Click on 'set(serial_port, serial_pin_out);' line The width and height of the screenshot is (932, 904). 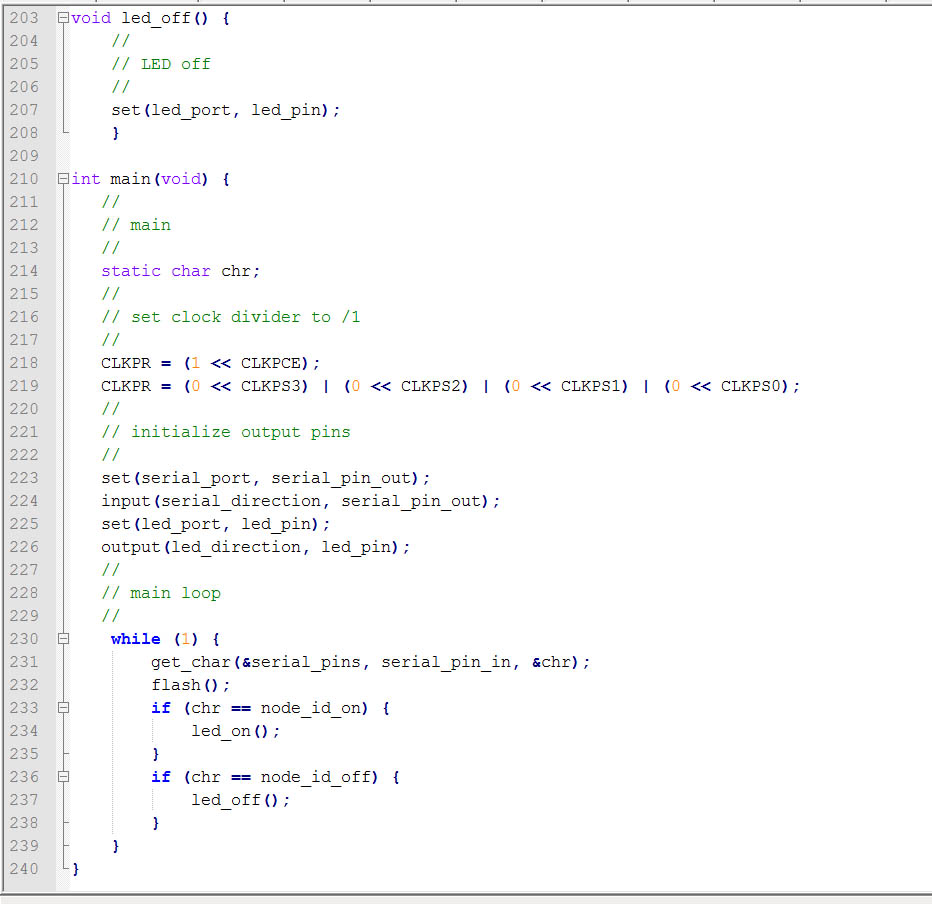pos(266,478)
